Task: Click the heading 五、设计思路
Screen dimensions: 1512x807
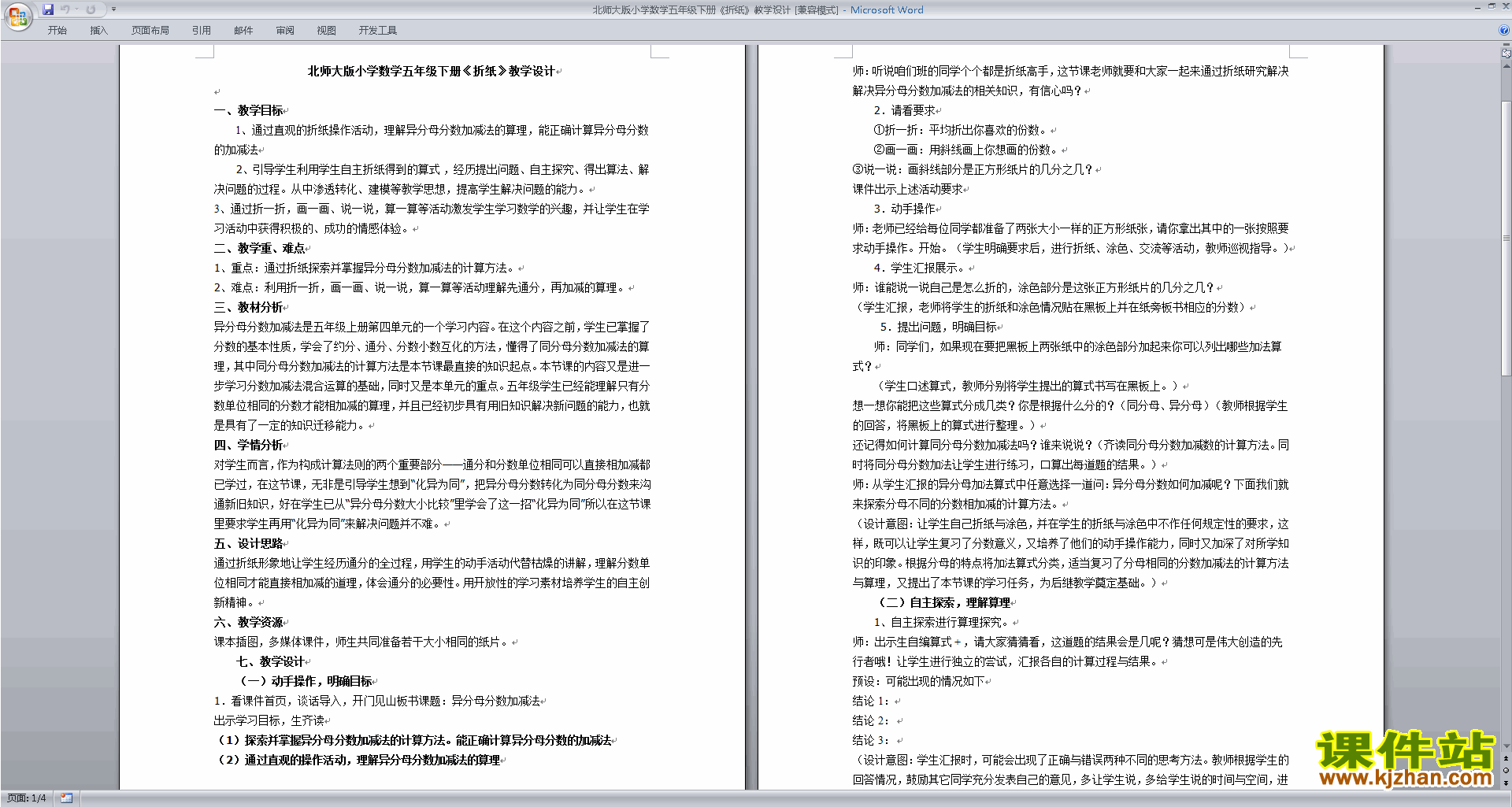Action: (248, 543)
